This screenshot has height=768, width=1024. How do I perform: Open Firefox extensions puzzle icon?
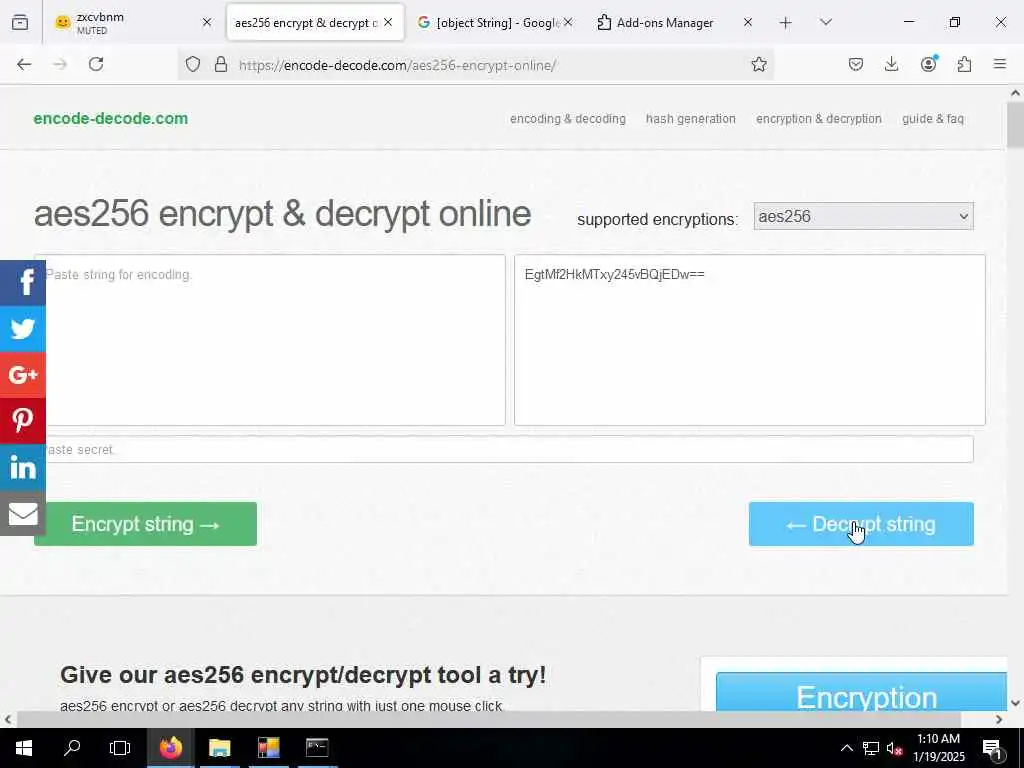(964, 64)
